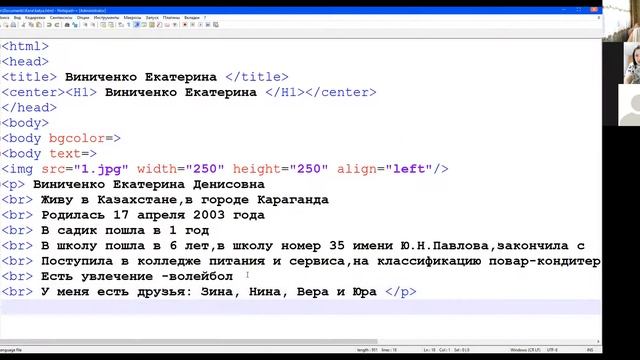Viewport: 640px width, 360px height.
Task: Click the Поступила в колледже line
Action: click(x=301, y=261)
